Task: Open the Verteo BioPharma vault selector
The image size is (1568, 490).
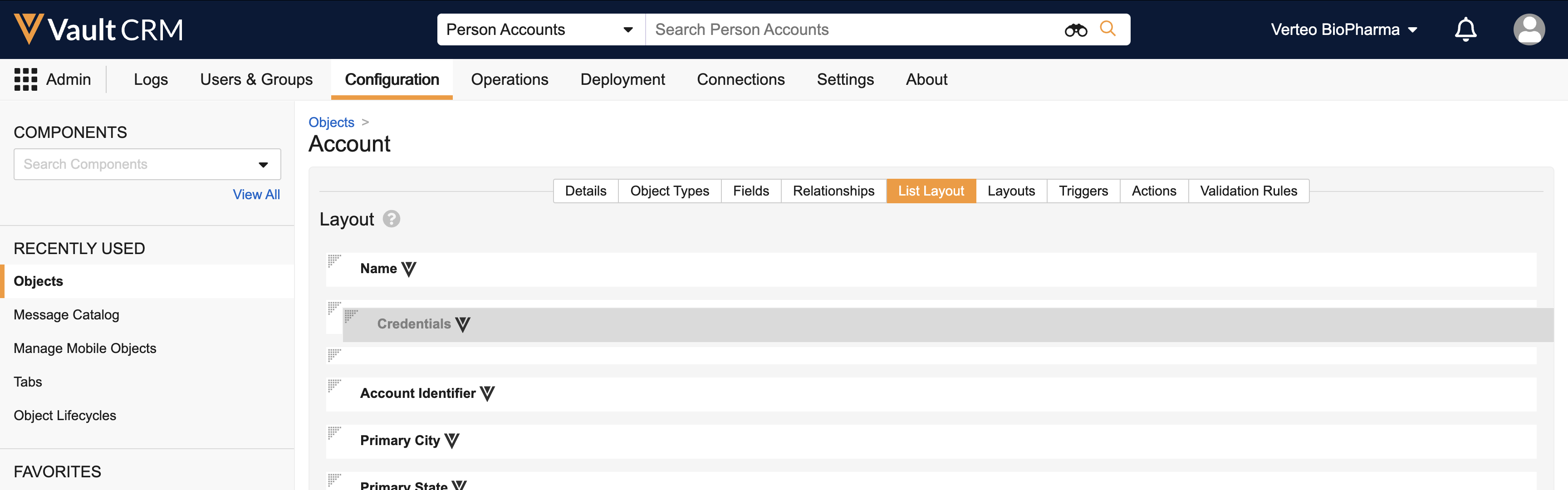Action: point(1343,30)
